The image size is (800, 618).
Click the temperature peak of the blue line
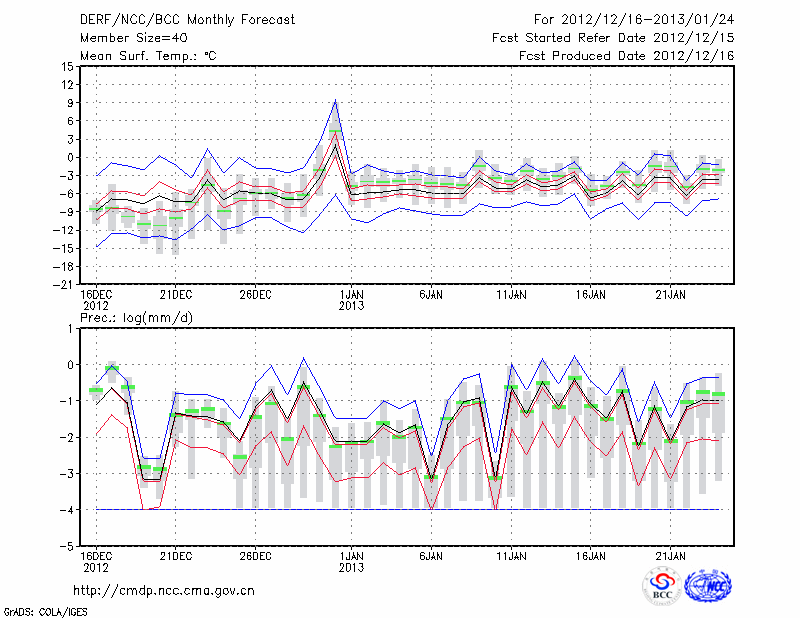point(336,100)
